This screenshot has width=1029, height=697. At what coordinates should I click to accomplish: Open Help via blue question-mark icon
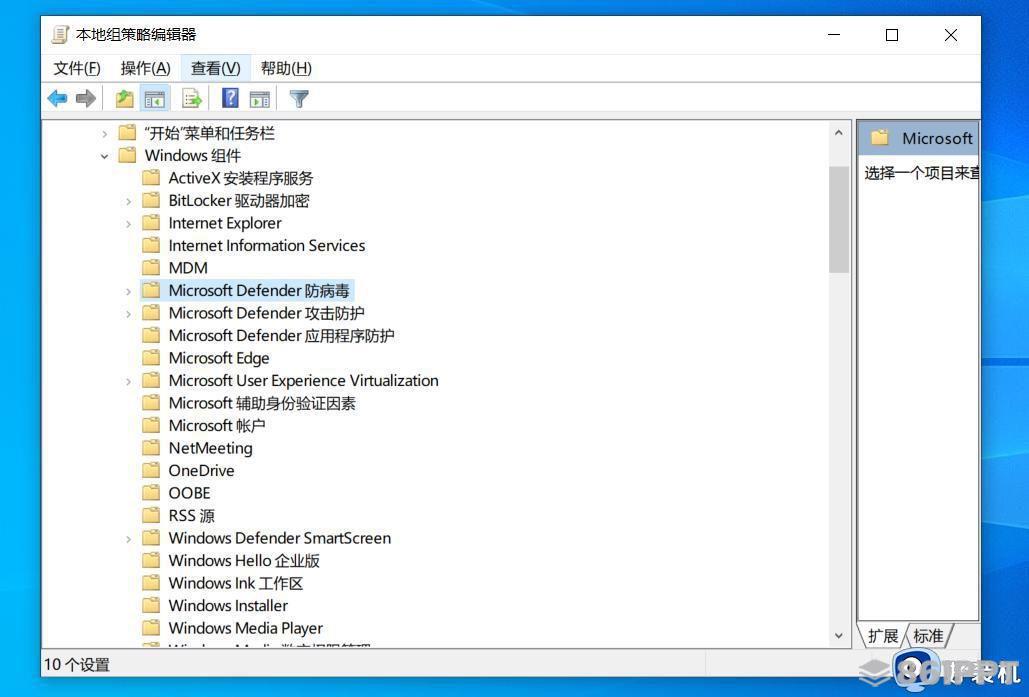click(230, 98)
